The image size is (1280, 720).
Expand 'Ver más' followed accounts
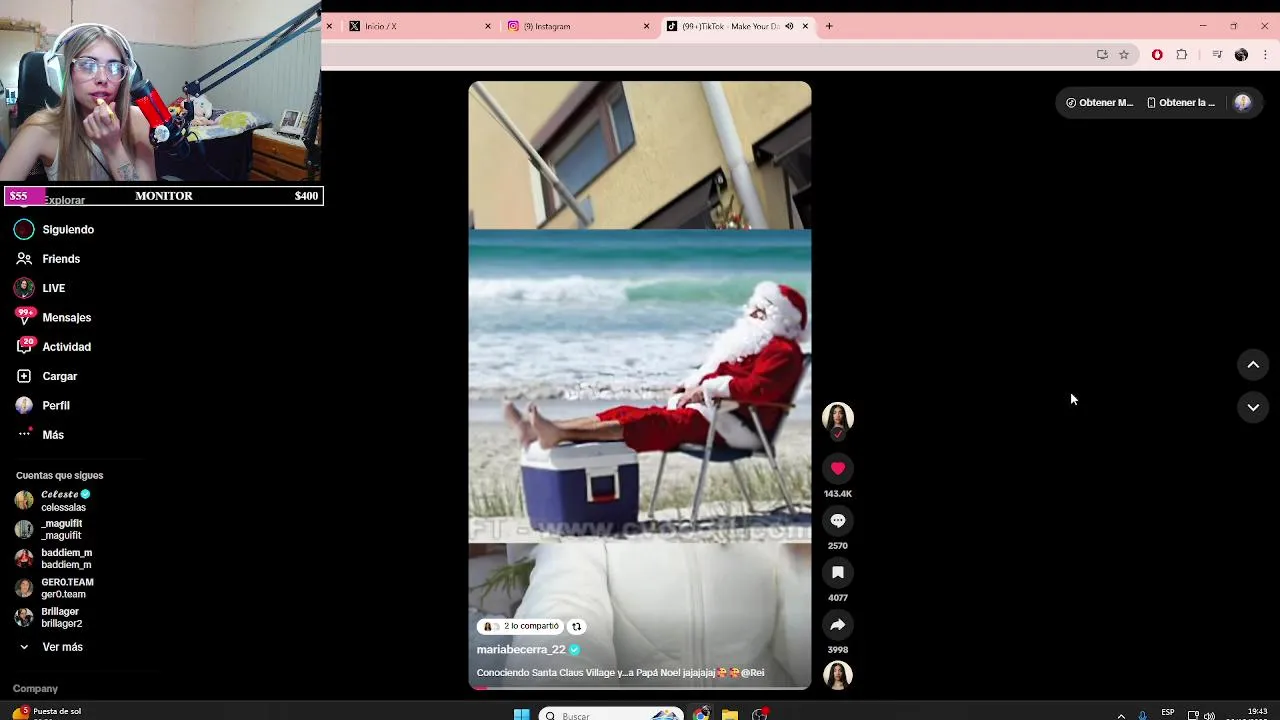point(52,647)
